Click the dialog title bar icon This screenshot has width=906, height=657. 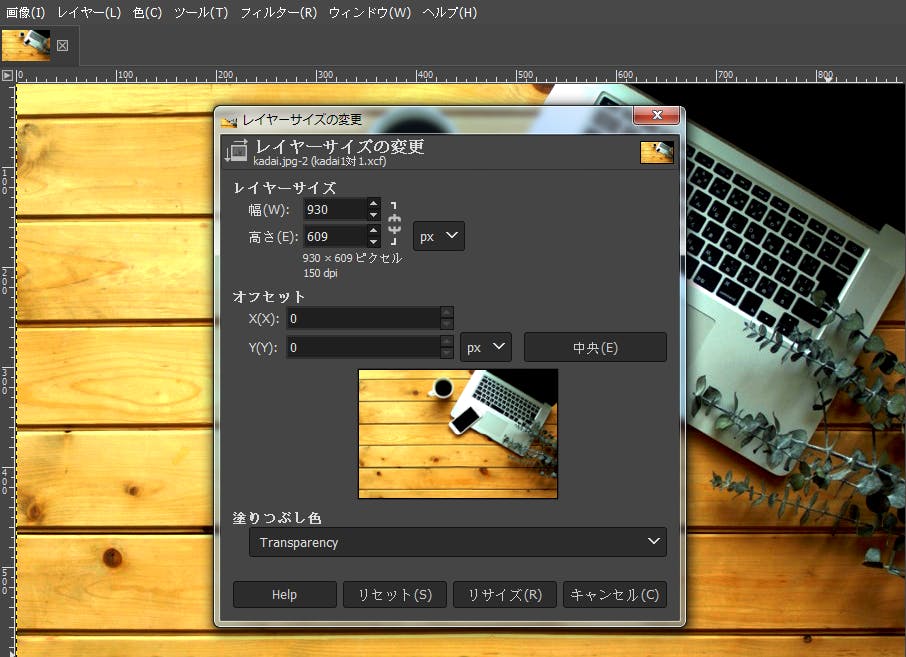point(229,120)
